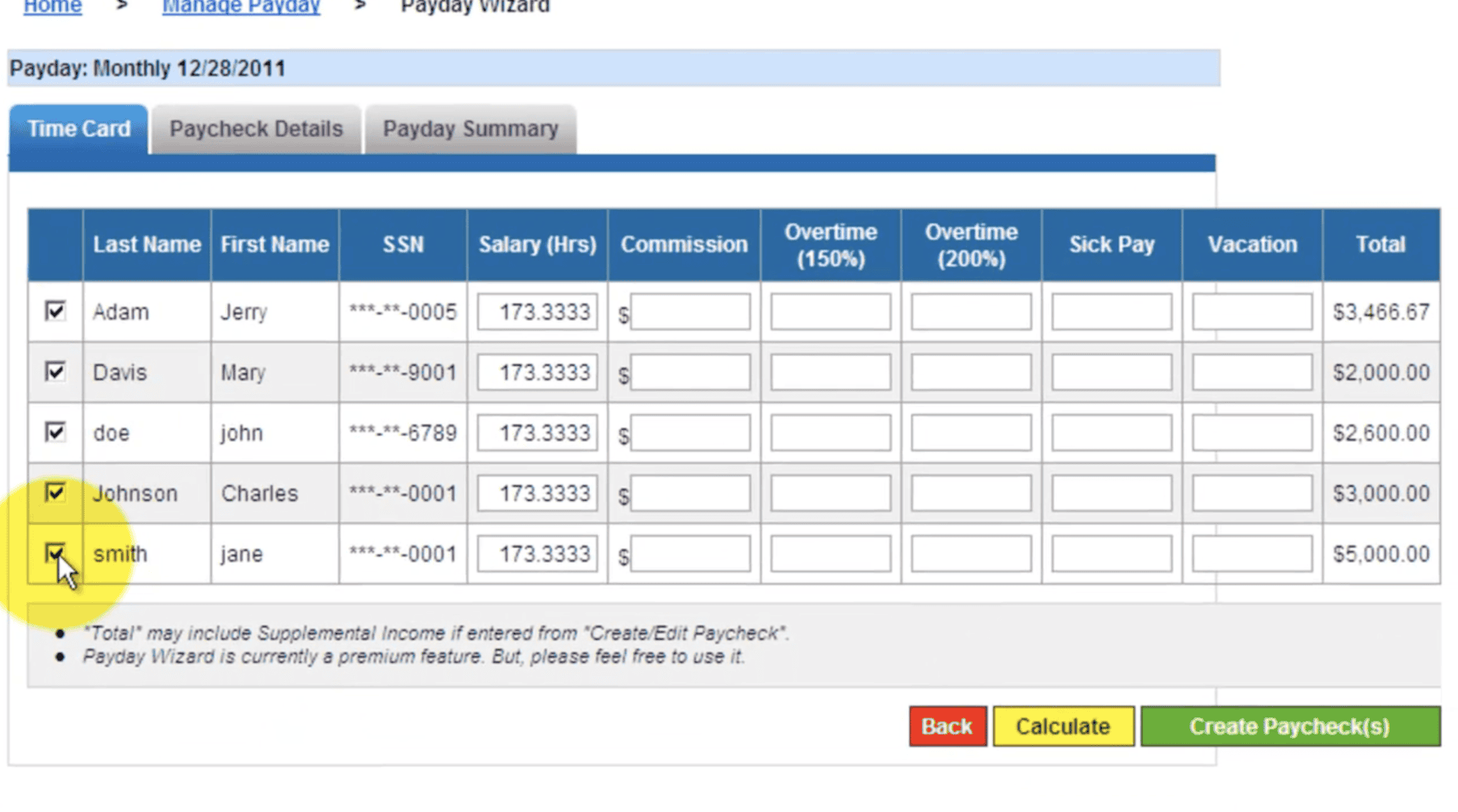Uncheck smith jane's row checkbox
Screen dimensions: 1458x812
click(x=55, y=553)
